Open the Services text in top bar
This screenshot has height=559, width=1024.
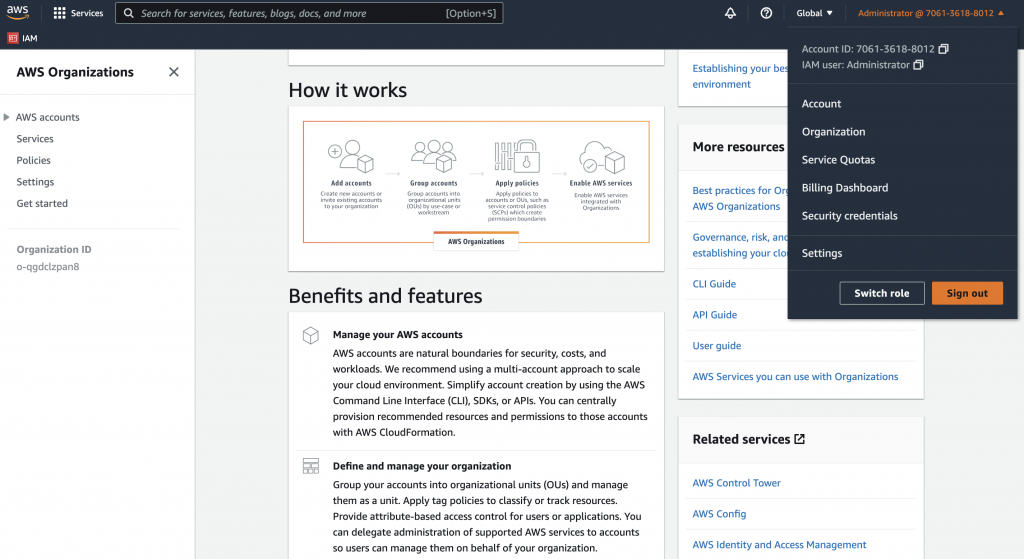pos(87,13)
